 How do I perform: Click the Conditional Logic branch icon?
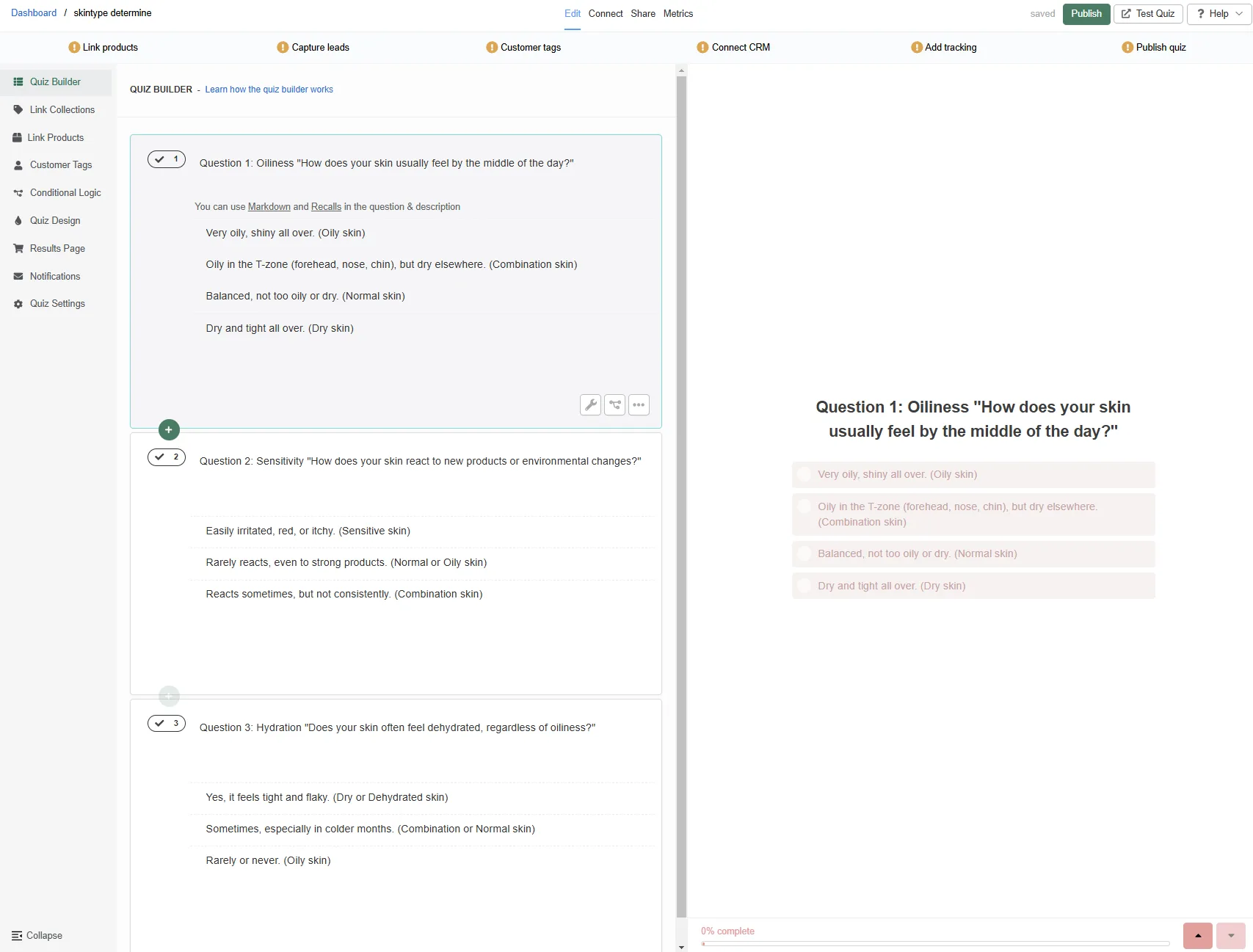(x=18, y=193)
